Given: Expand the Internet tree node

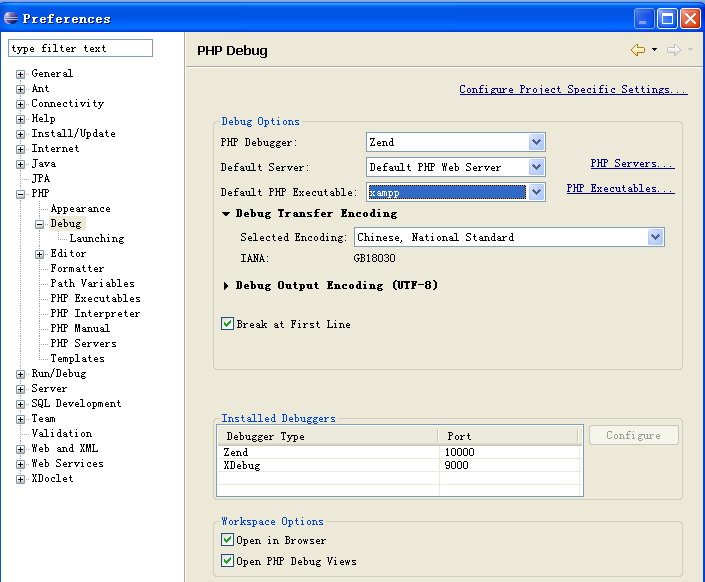Looking at the screenshot, I should coord(20,149).
